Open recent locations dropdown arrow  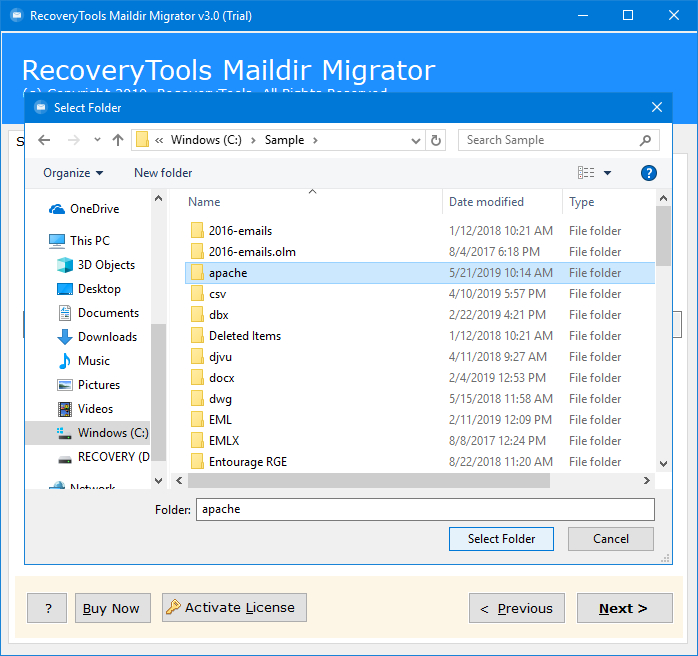[97, 140]
